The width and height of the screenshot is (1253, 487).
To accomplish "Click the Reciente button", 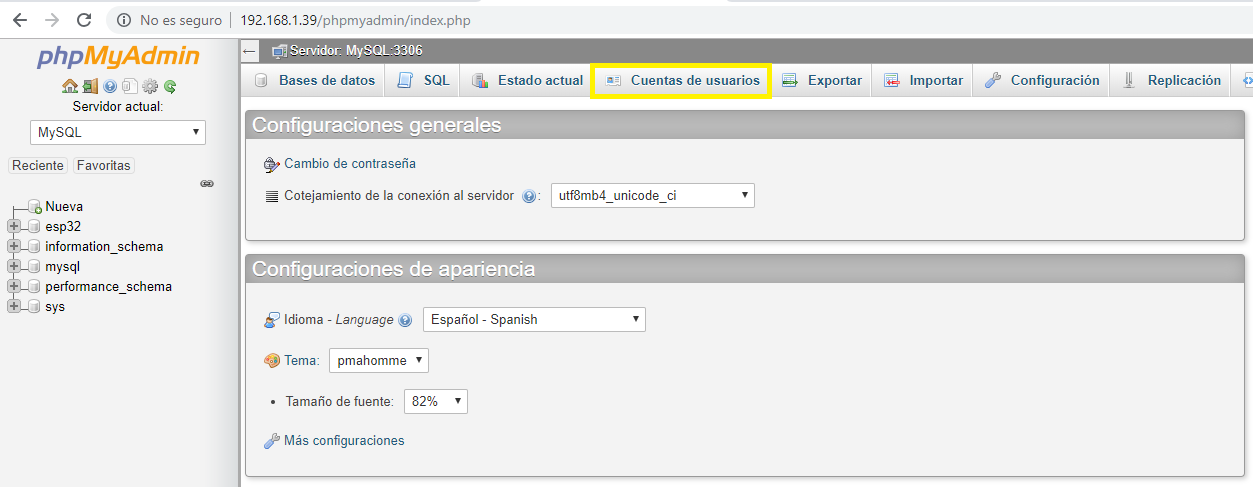I will point(38,166).
